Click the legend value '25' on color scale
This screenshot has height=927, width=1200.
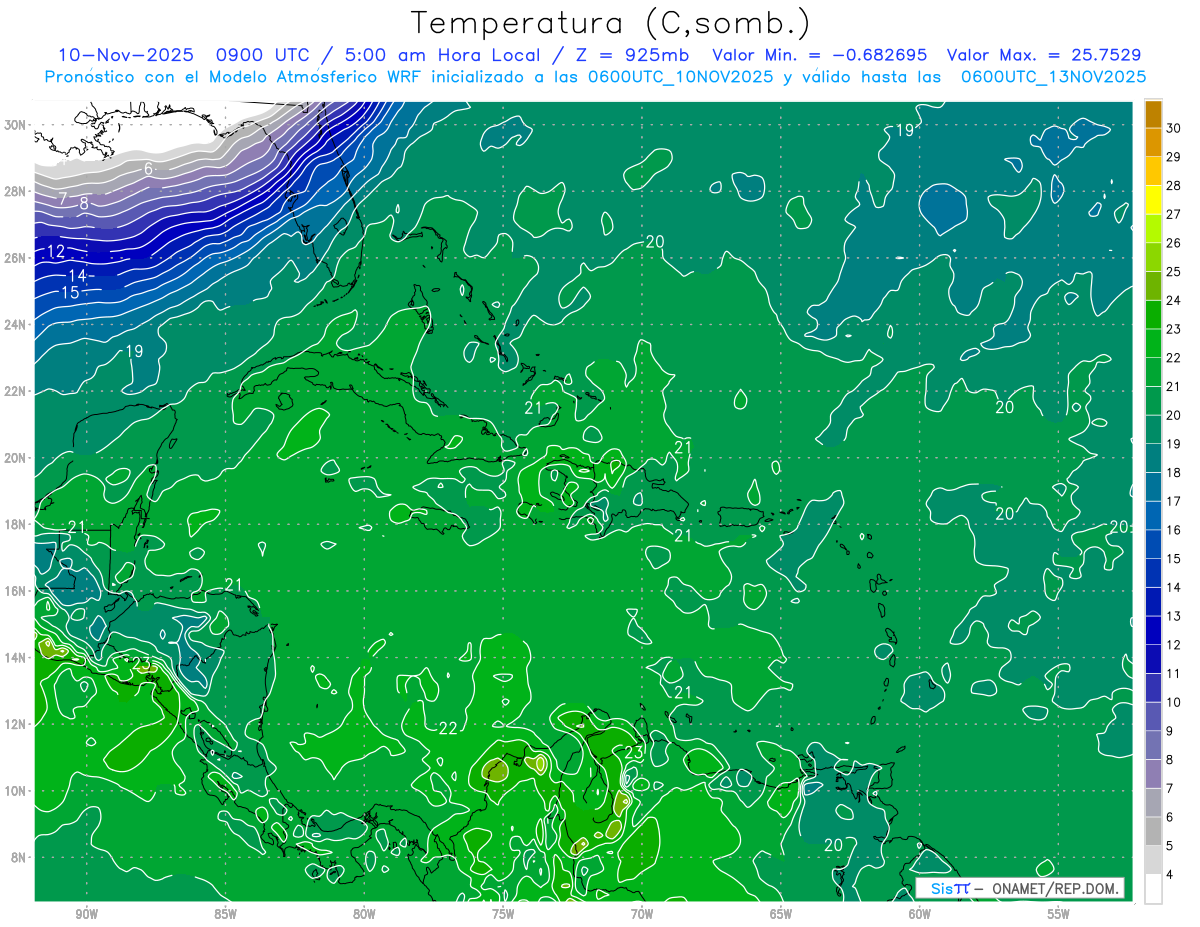(1174, 271)
